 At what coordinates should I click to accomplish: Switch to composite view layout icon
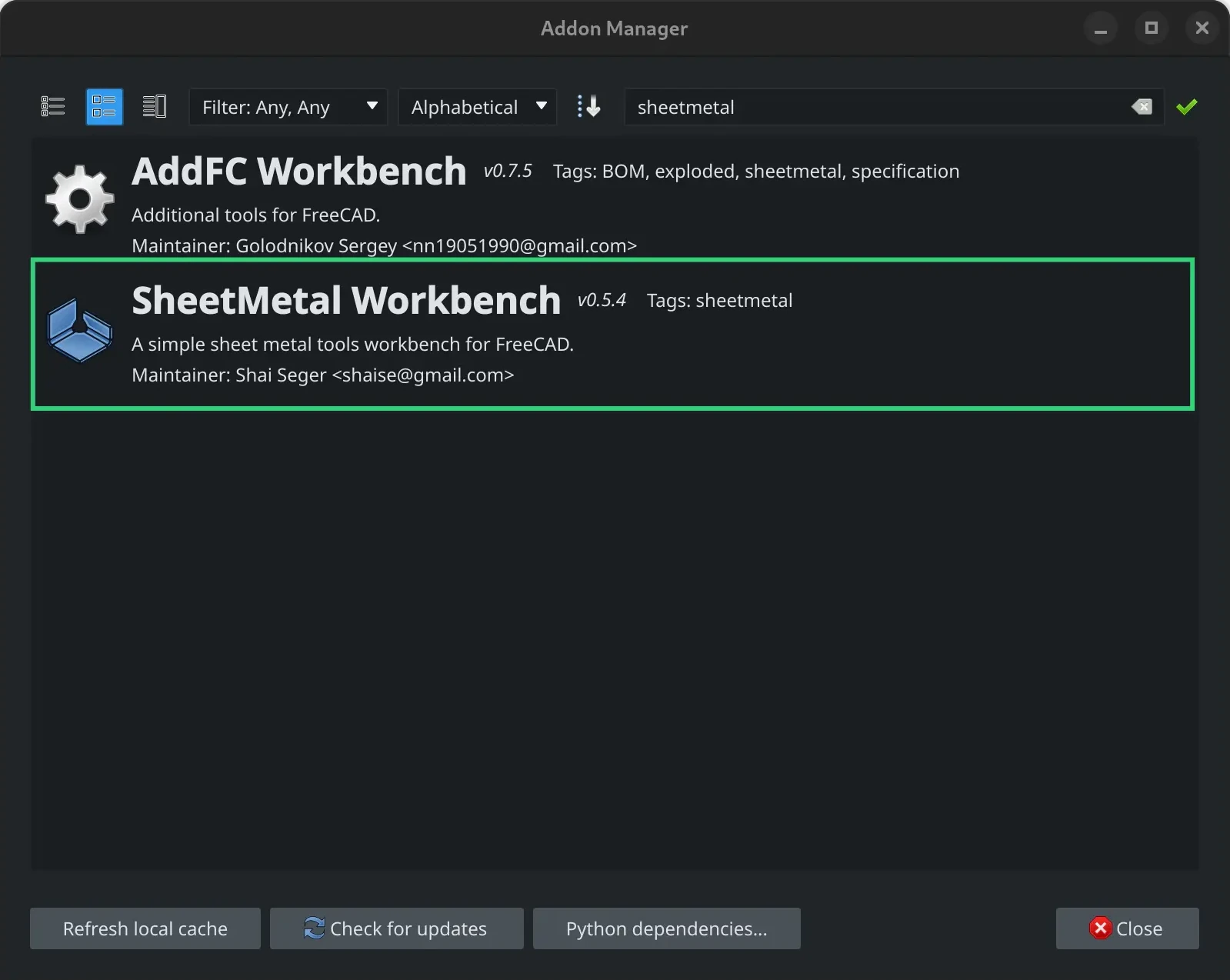[x=155, y=106]
